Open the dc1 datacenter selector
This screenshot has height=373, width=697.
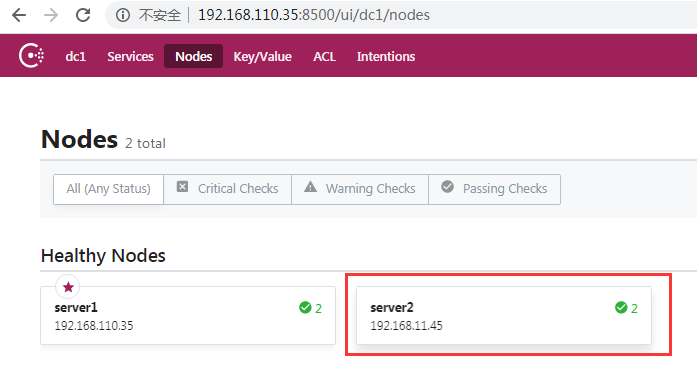tap(76, 56)
